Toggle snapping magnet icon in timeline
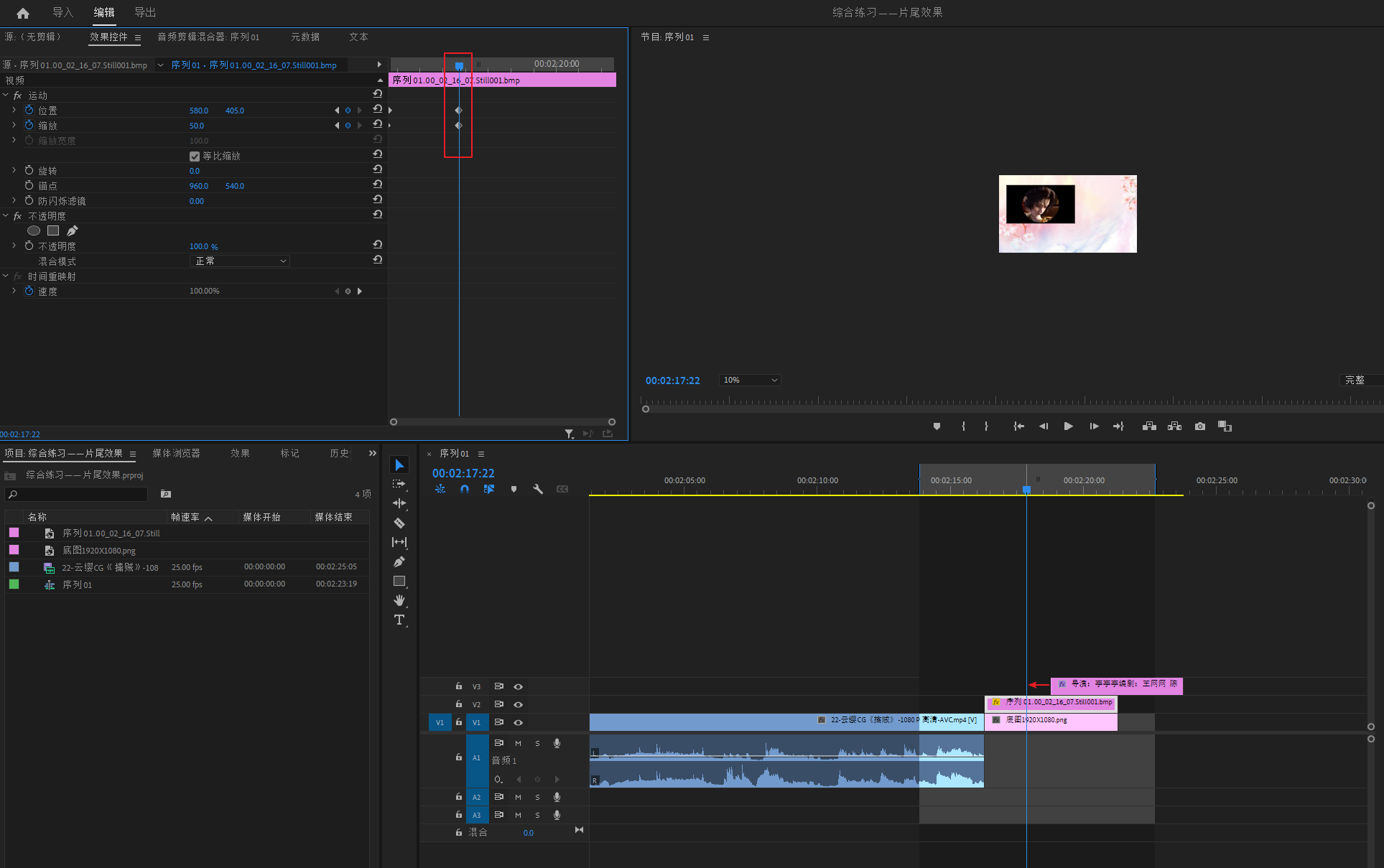This screenshot has height=868, width=1384. click(x=465, y=489)
